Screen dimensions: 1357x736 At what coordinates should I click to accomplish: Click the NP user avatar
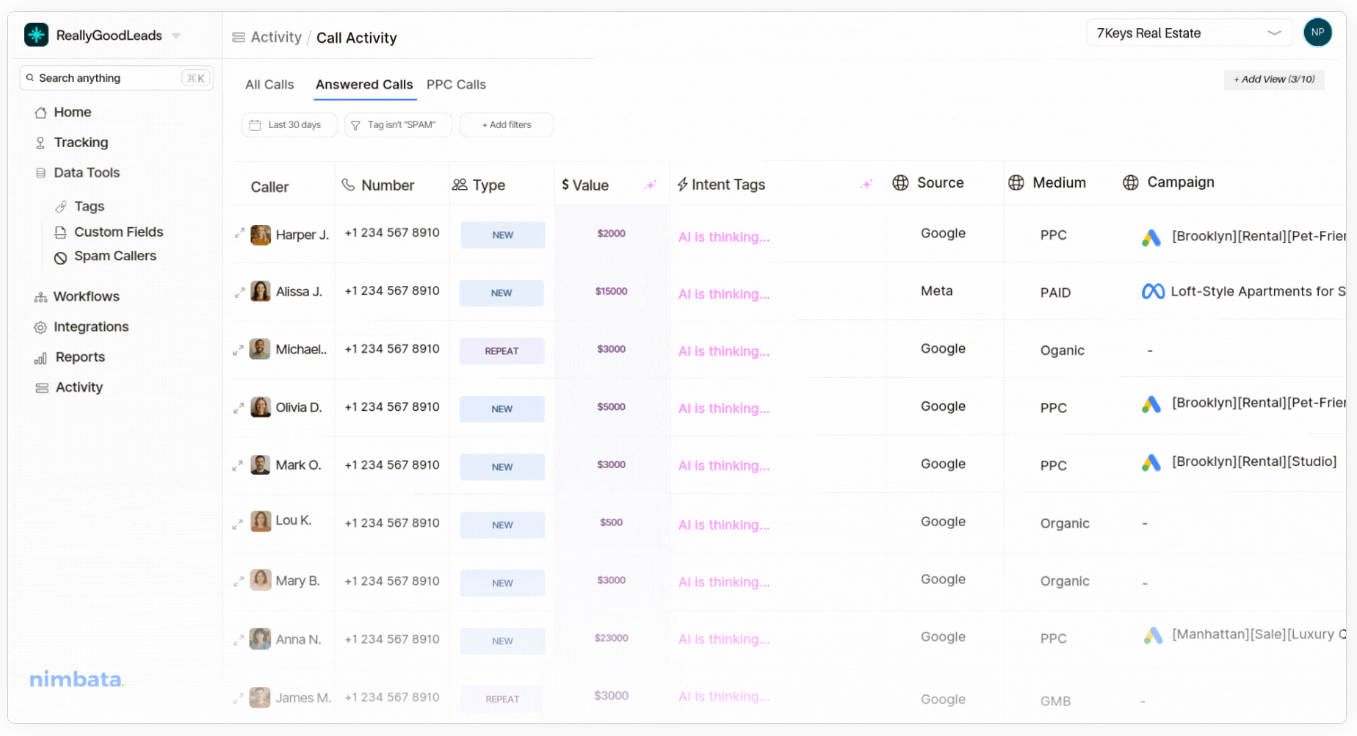pyautogui.click(x=1317, y=33)
